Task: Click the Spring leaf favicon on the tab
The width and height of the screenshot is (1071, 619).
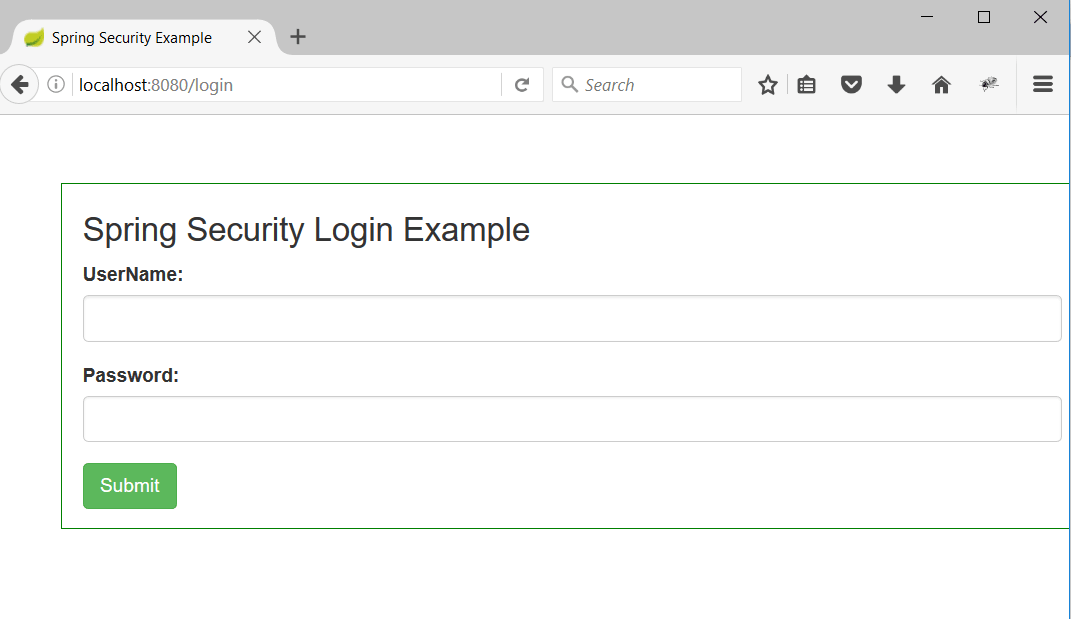Action: click(x=33, y=37)
